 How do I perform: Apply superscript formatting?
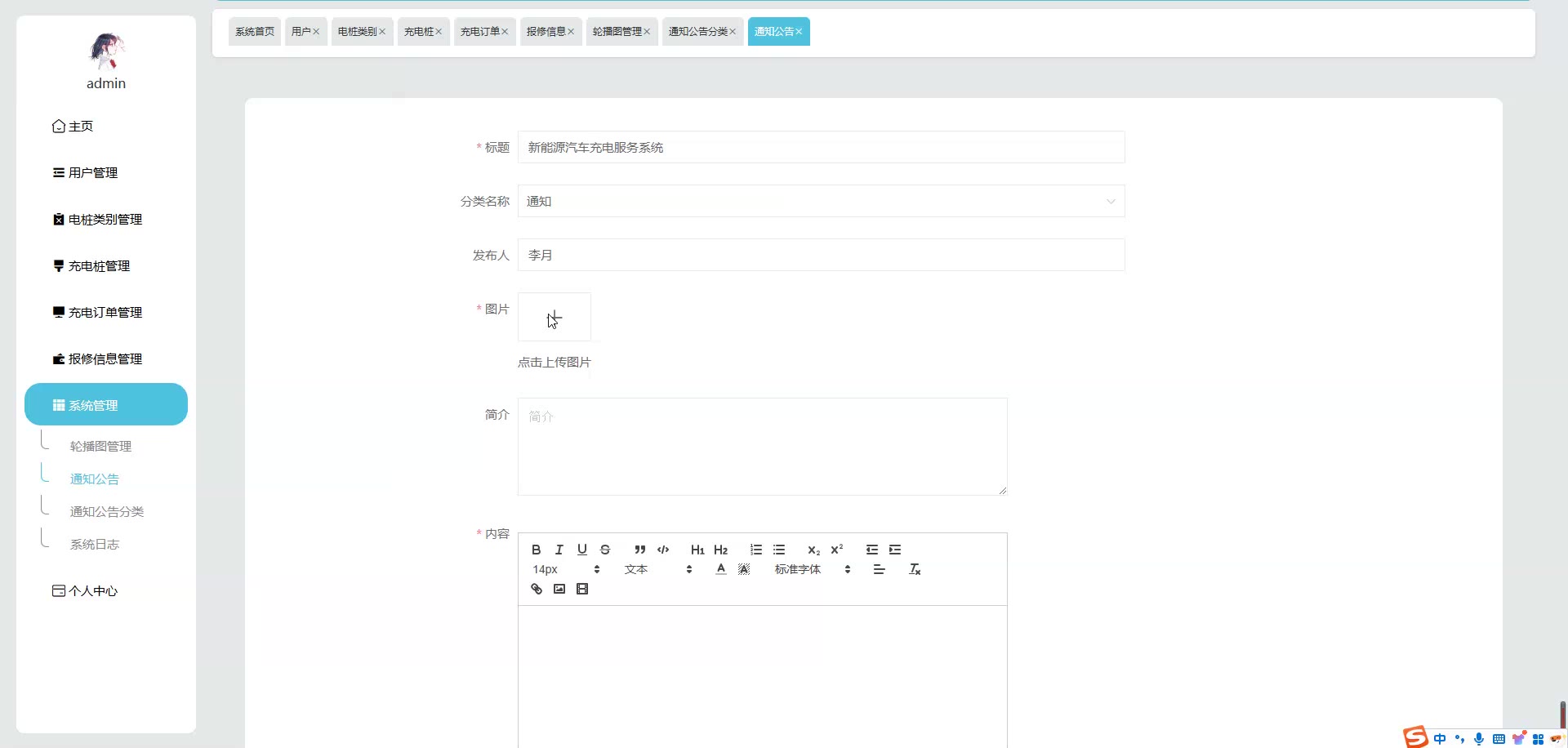click(x=836, y=550)
